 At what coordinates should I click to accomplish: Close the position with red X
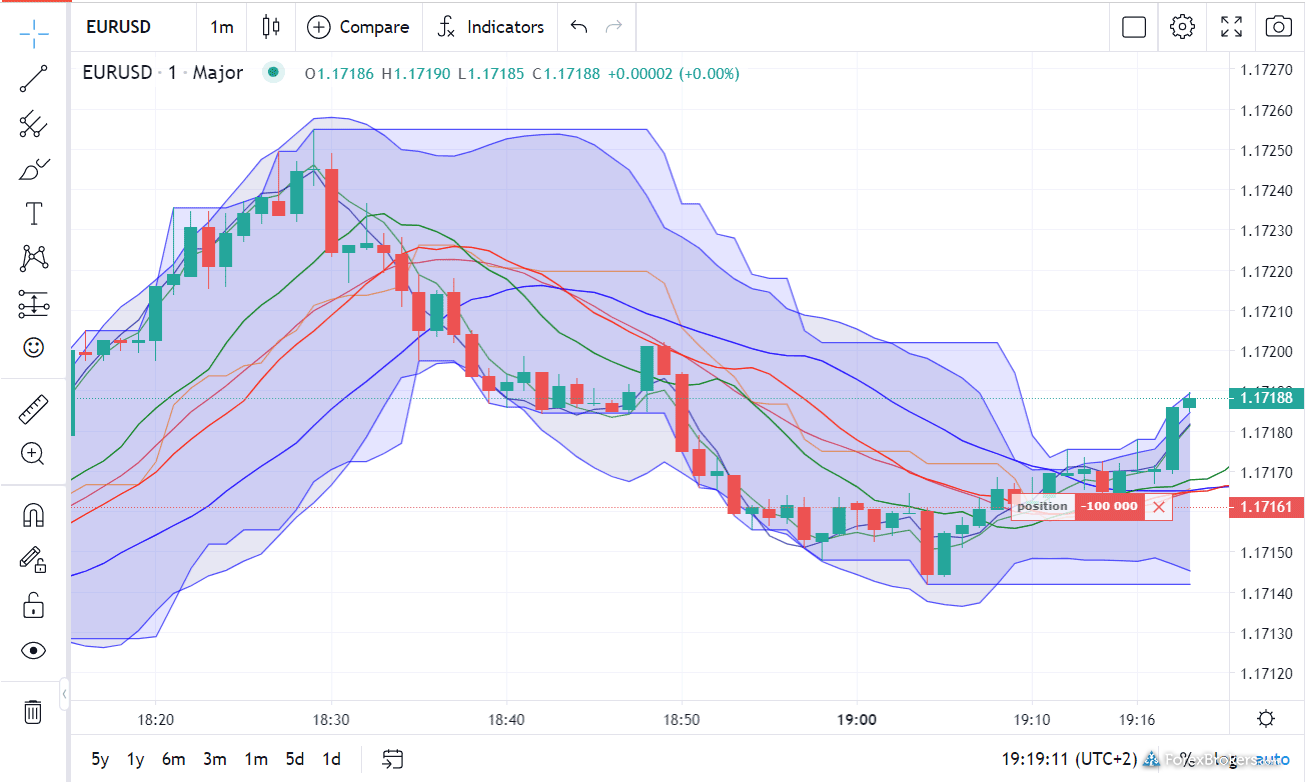(1159, 506)
